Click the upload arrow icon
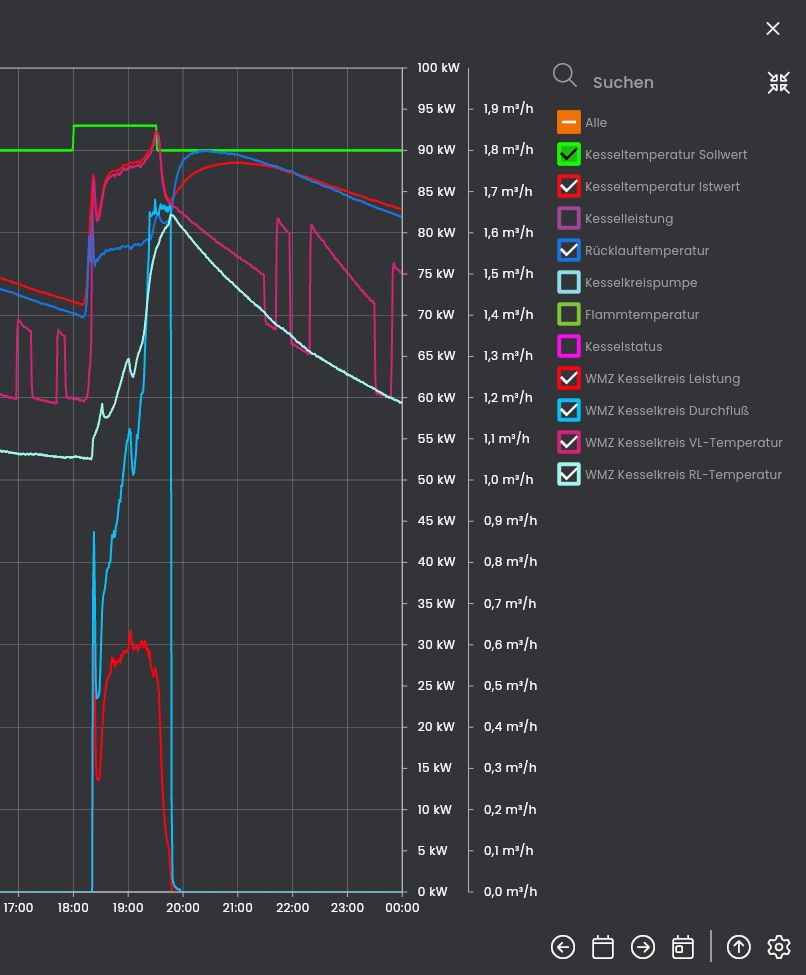Image resolution: width=806 pixels, height=975 pixels. (x=739, y=947)
